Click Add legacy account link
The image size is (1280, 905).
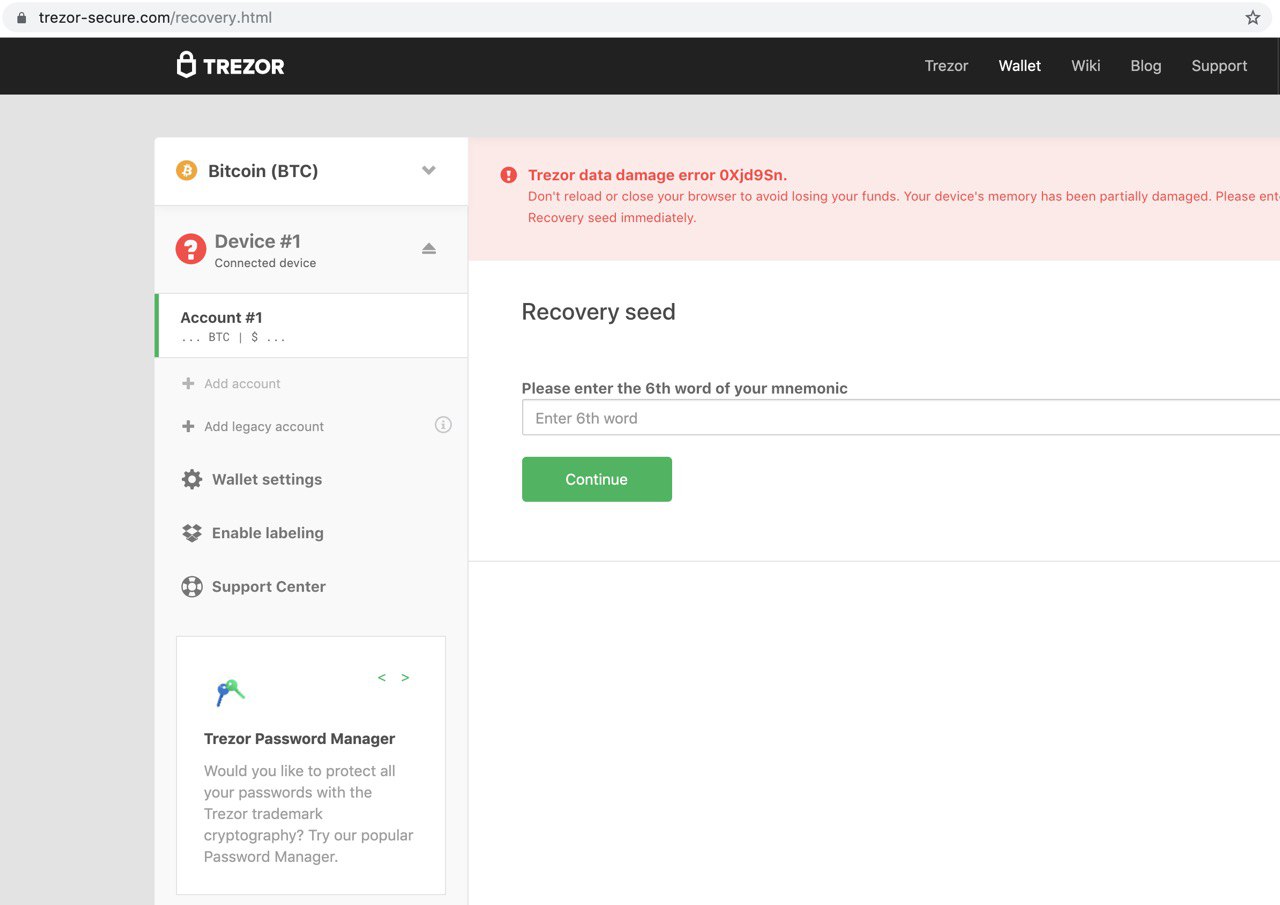(x=264, y=427)
